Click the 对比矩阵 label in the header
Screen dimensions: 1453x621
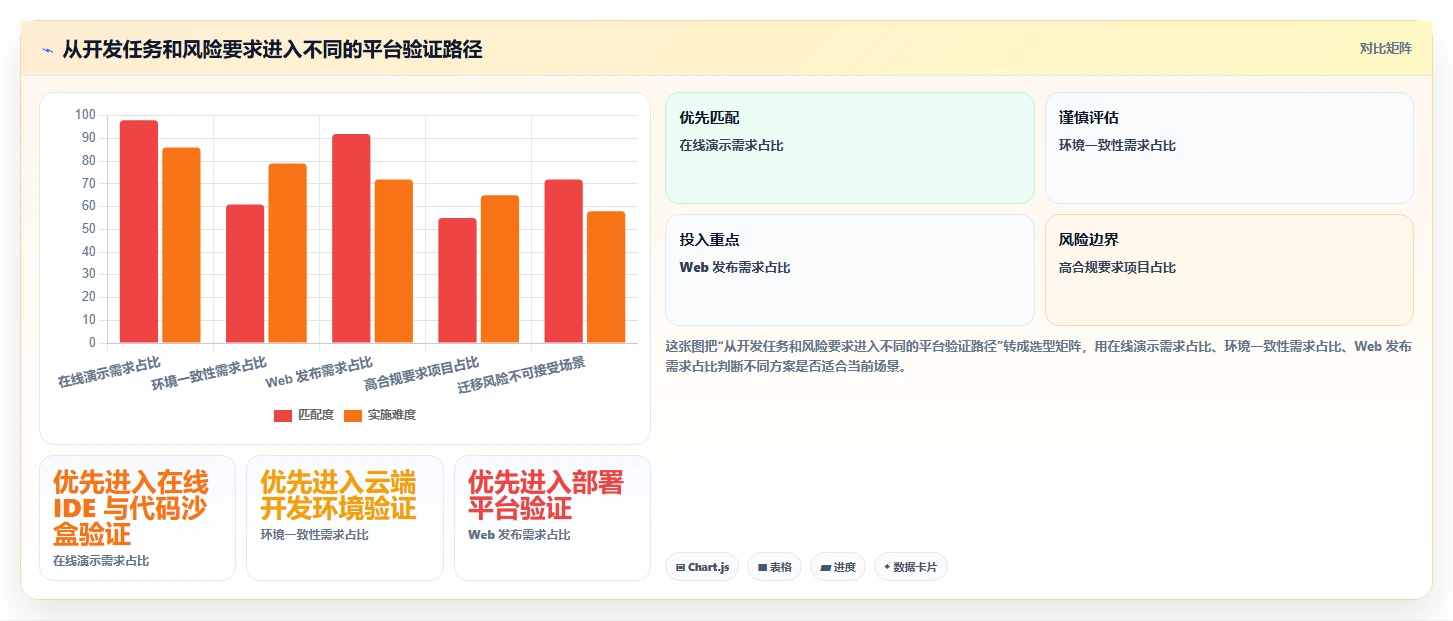[x=1385, y=48]
